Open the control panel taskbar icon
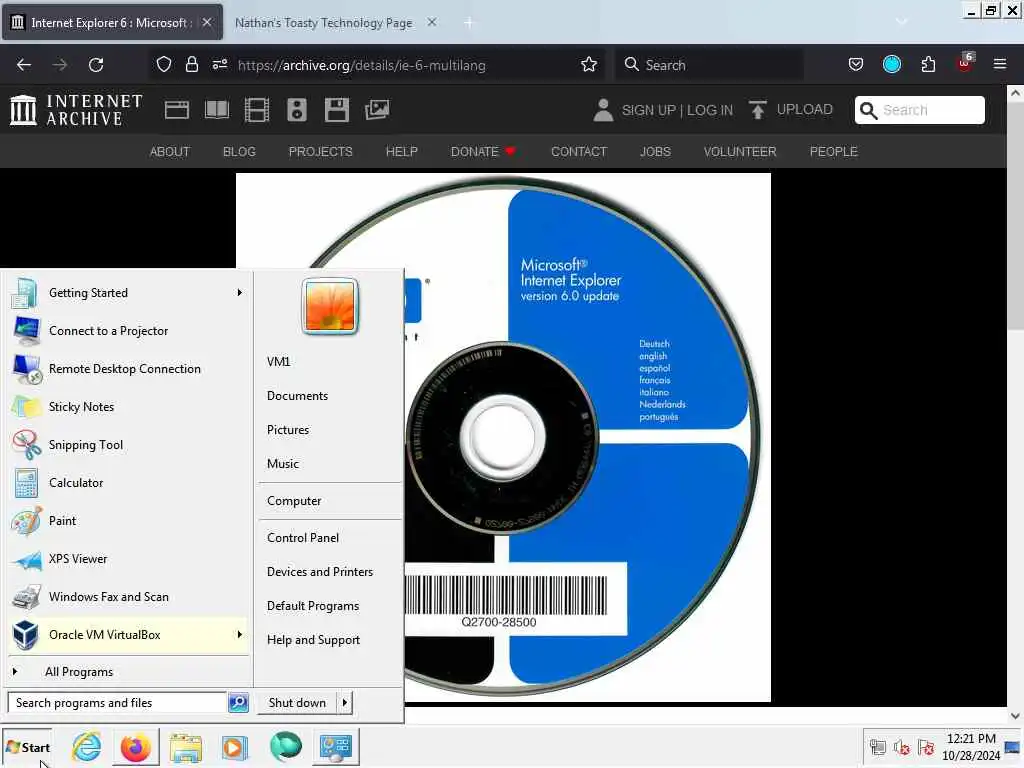1024x768 pixels. point(336,747)
